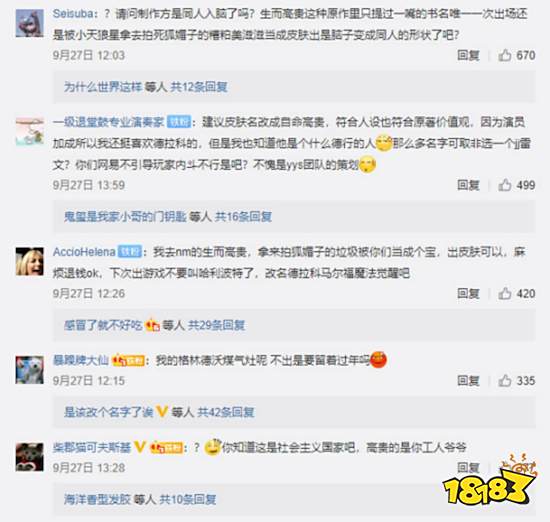
Task: Reply to Seisuba's comment via 回复
Action: point(468,55)
